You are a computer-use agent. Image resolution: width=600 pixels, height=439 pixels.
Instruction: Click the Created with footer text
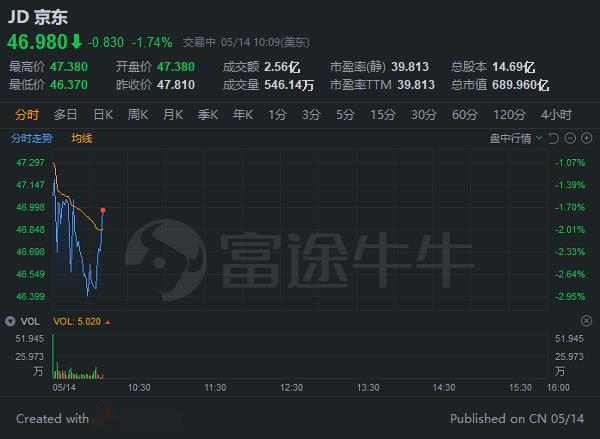pyautogui.click(x=52, y=418)
